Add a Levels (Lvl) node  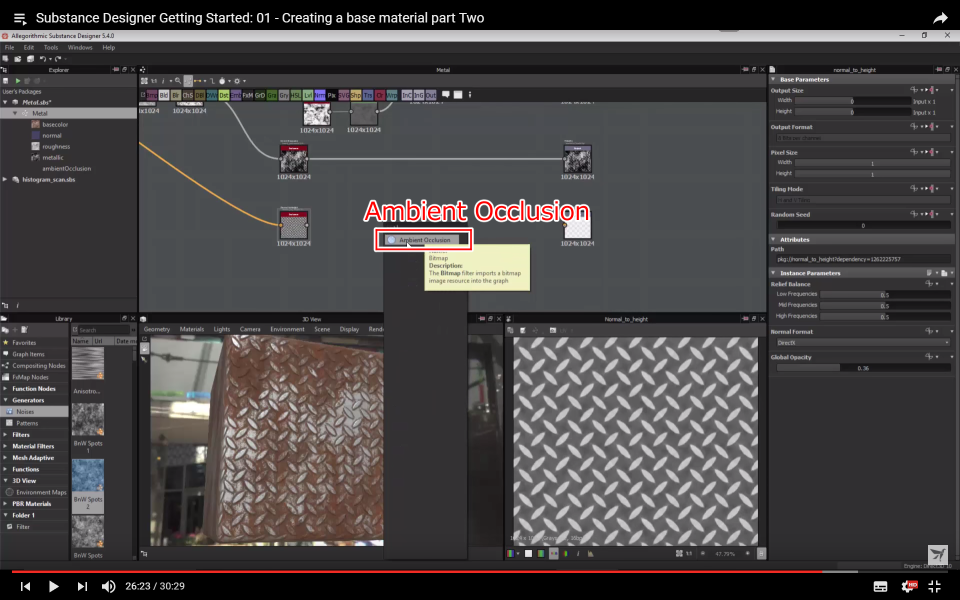point(308,95)
